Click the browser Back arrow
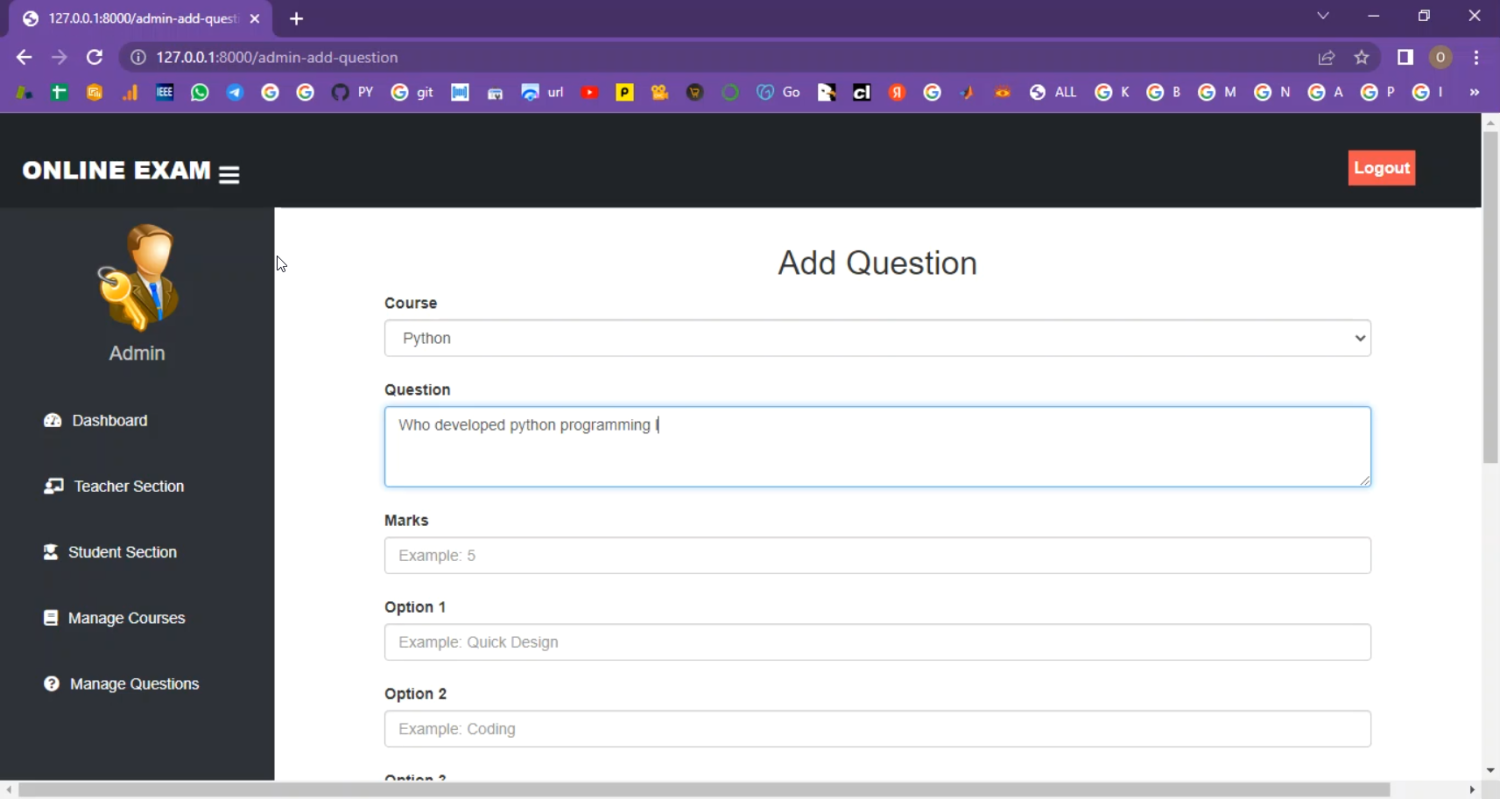1500x799 pixels. point(24,57)
